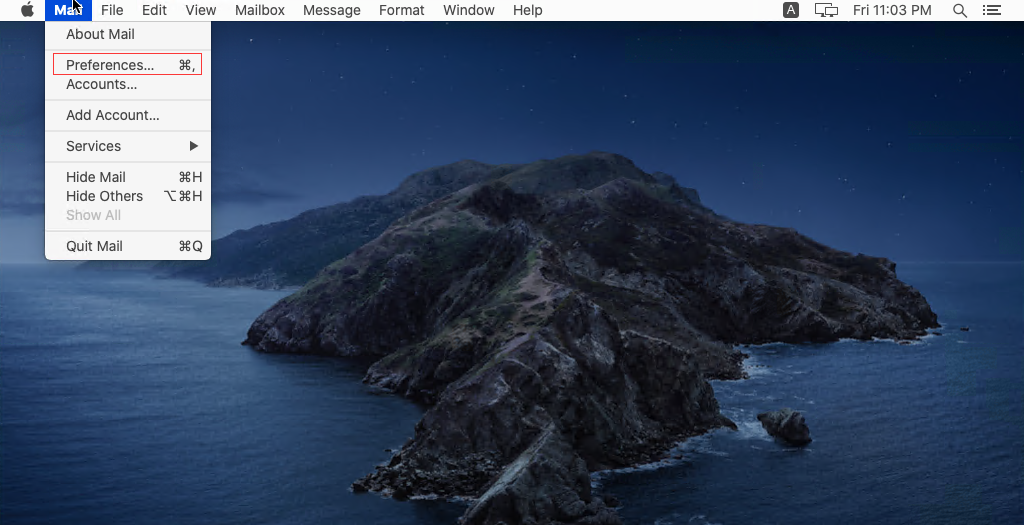The height and width of the screenshot is (525, 1024).
Task: Open the File menu
Action: [x=112, y=10]
